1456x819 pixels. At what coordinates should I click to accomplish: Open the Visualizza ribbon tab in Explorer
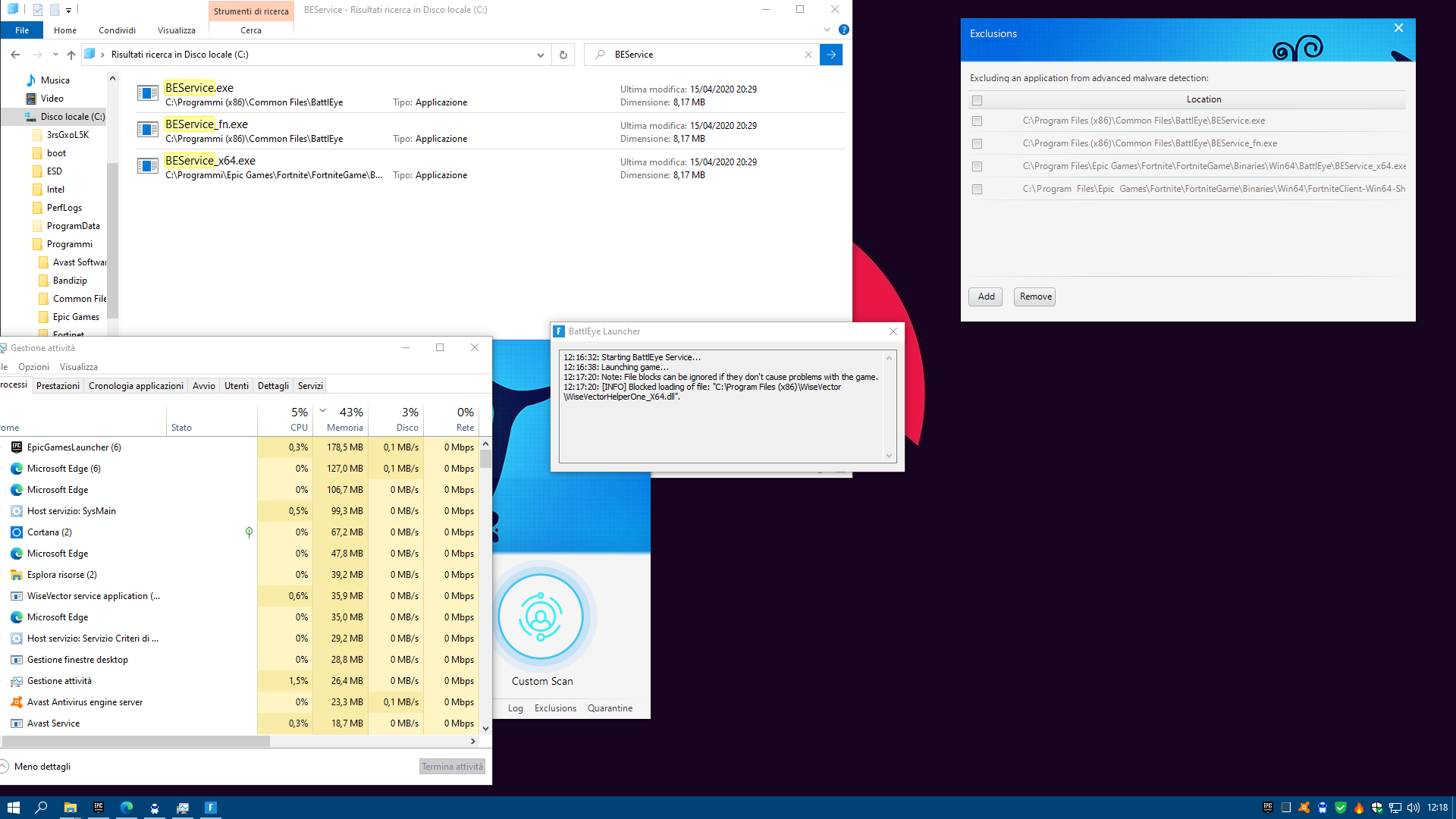[176, 30]
